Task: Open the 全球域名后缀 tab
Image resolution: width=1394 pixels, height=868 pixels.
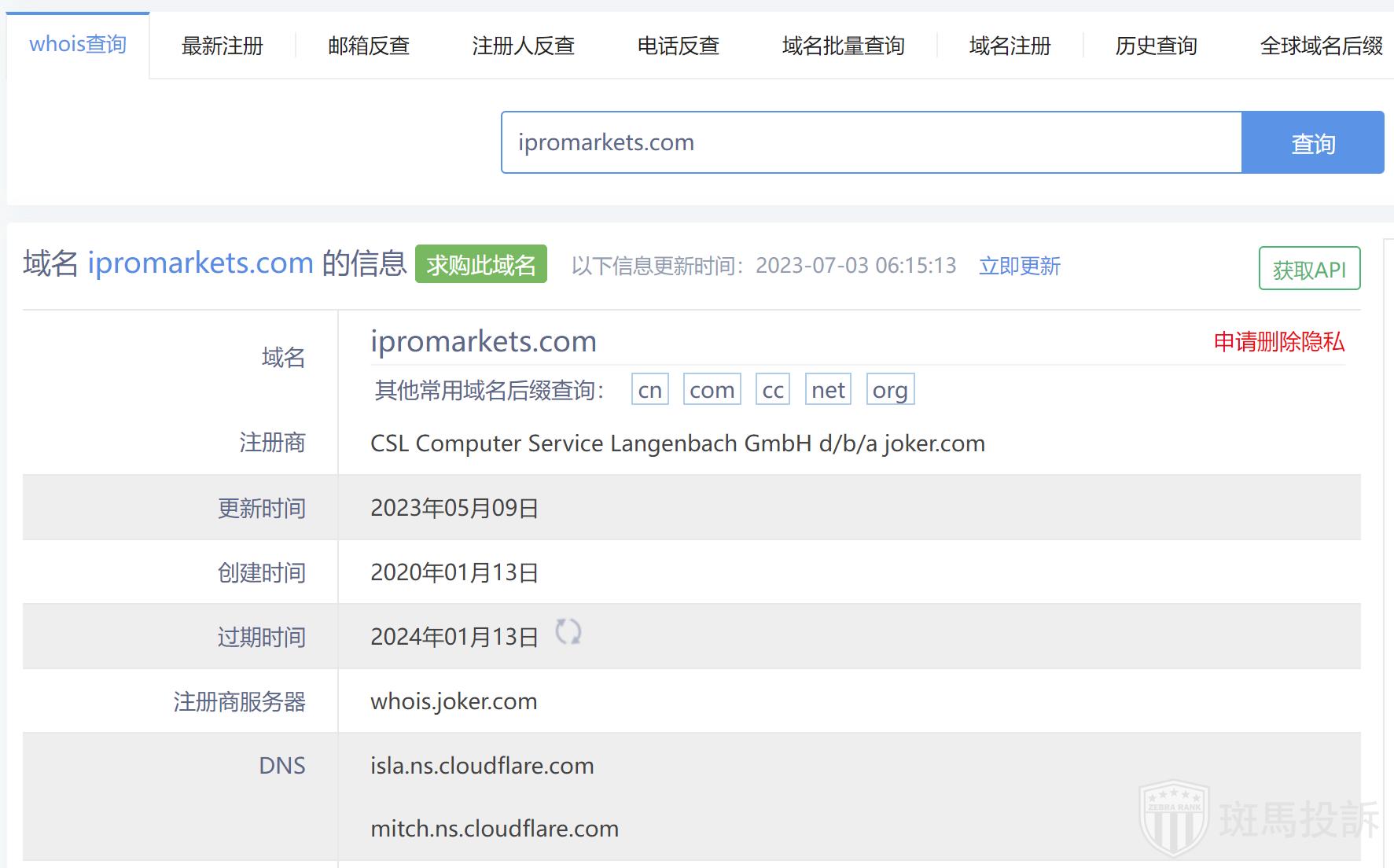Action: (1322, 46)
